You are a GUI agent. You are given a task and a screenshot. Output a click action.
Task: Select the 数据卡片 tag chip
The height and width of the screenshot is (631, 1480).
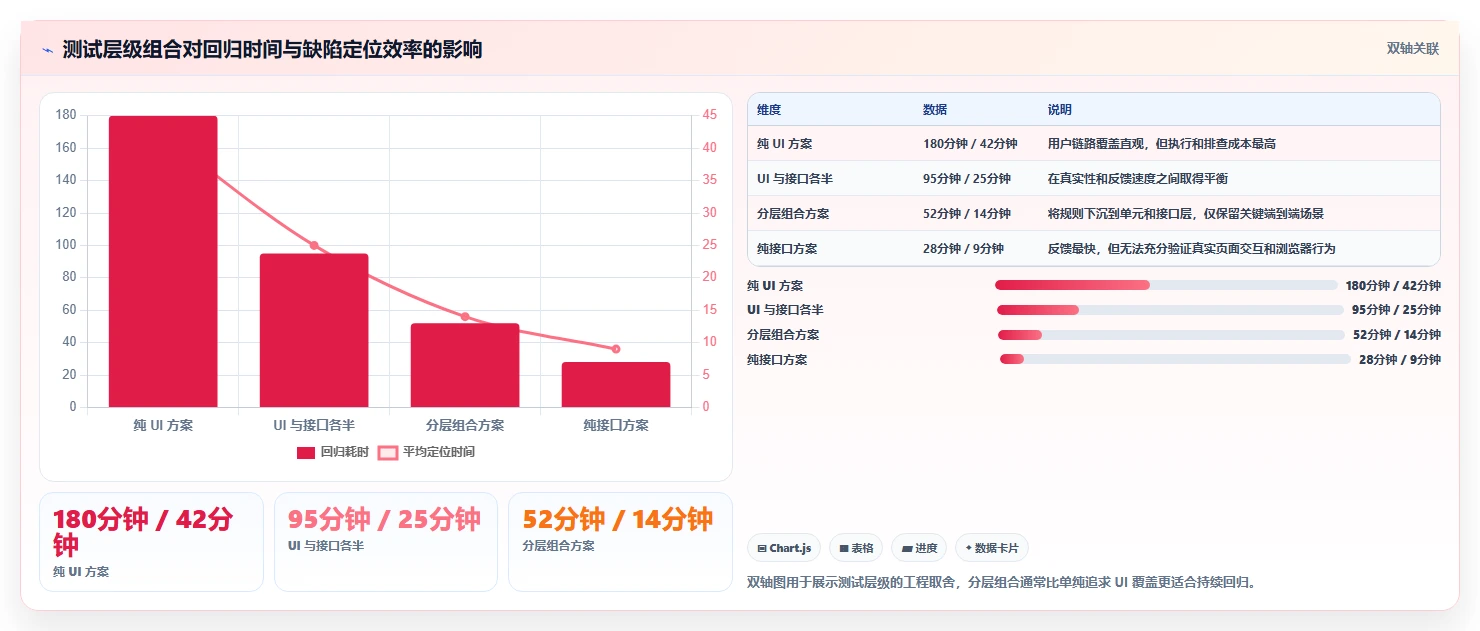tap(991, 548)
